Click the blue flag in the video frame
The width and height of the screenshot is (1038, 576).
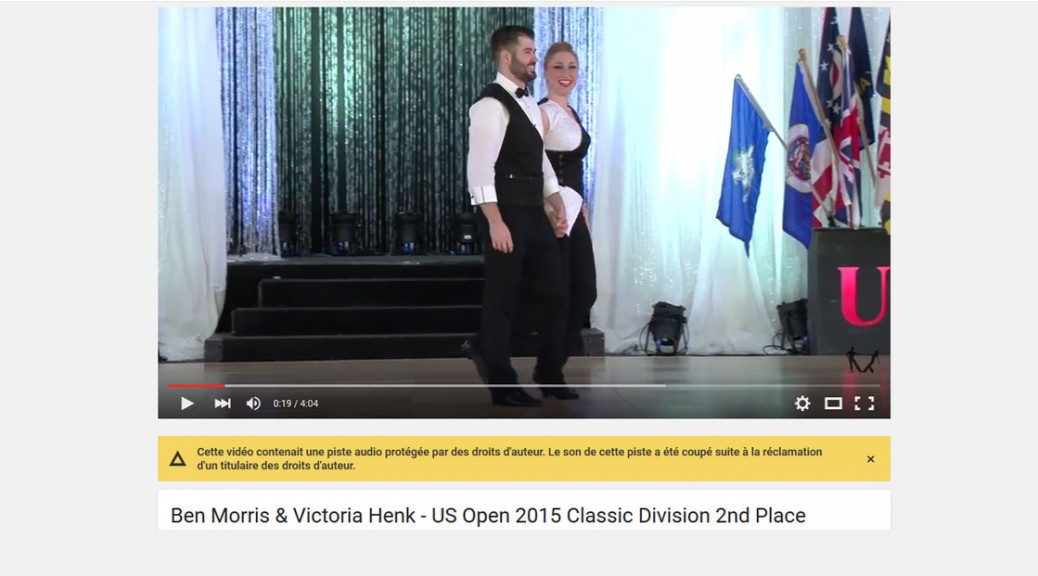click(x=743, y=166)
